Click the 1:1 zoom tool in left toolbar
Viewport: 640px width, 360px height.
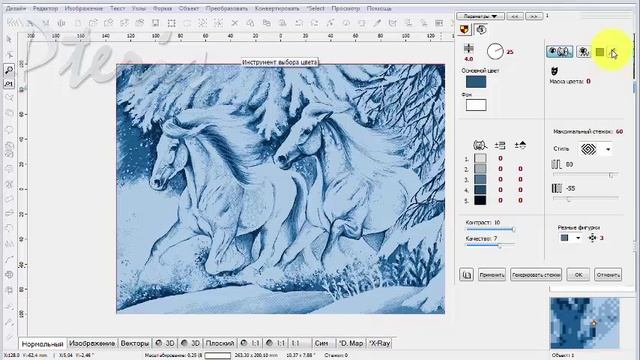coord(9,84)
